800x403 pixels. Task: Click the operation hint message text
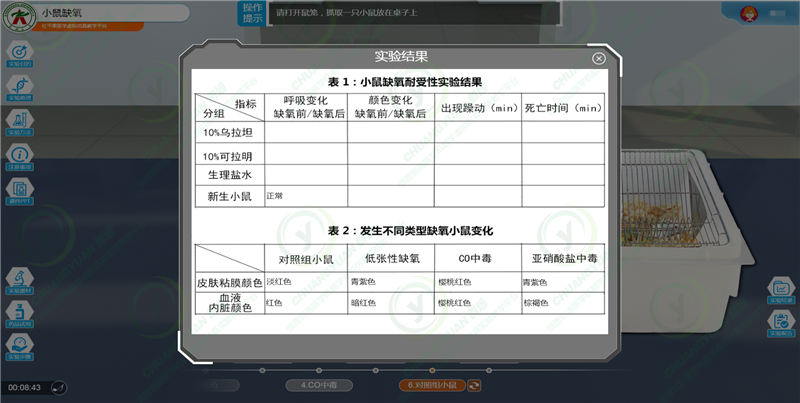pyautogui.click(x=346, y=13)
